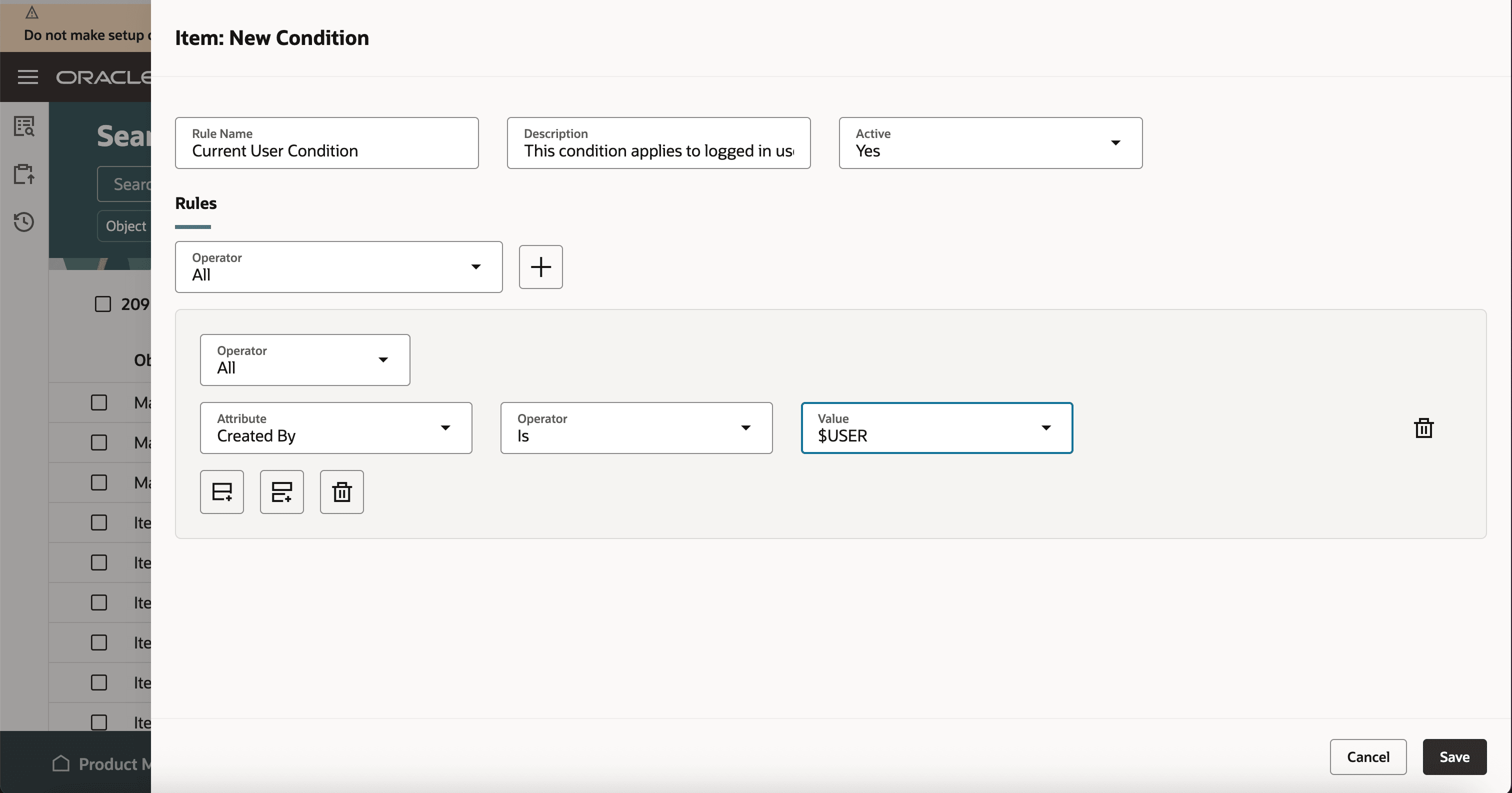Screen dimensions: 1512x793
Task: Open the hamburger navigation menu
Action: [27, 77]
